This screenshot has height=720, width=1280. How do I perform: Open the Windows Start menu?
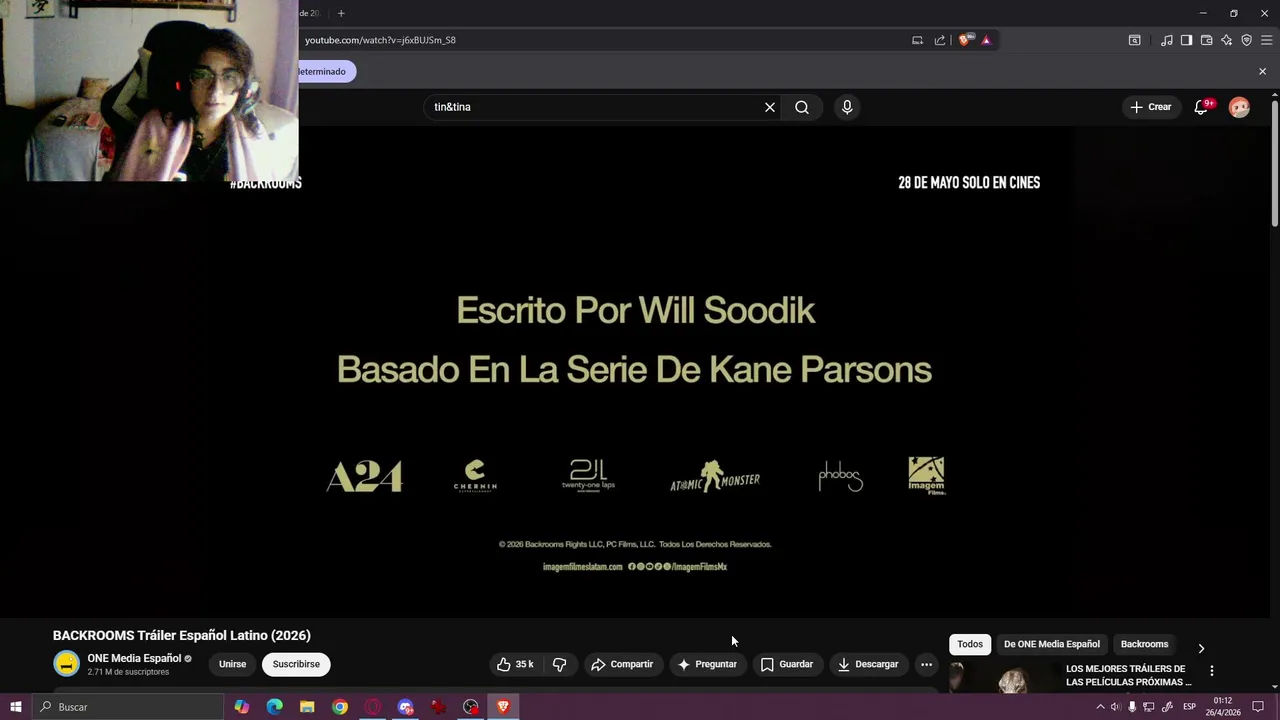15,707
